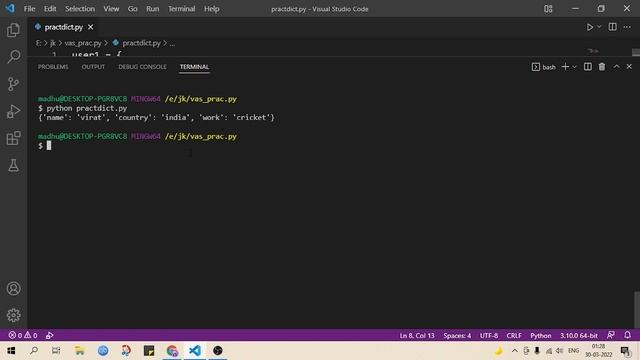This screenshot has width=640, height=360.
Task: Maximize the panel with up chevron
Action: tap(617, 67)
